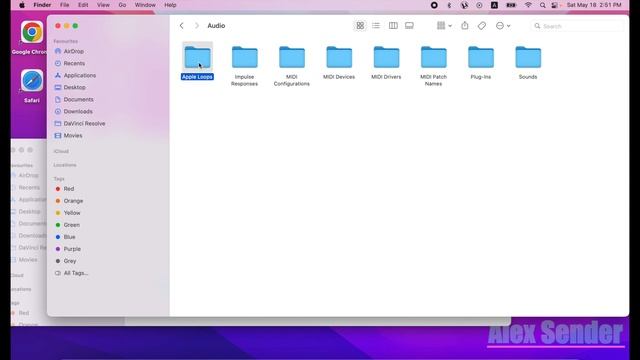Open the Window menu

[145, 5]
